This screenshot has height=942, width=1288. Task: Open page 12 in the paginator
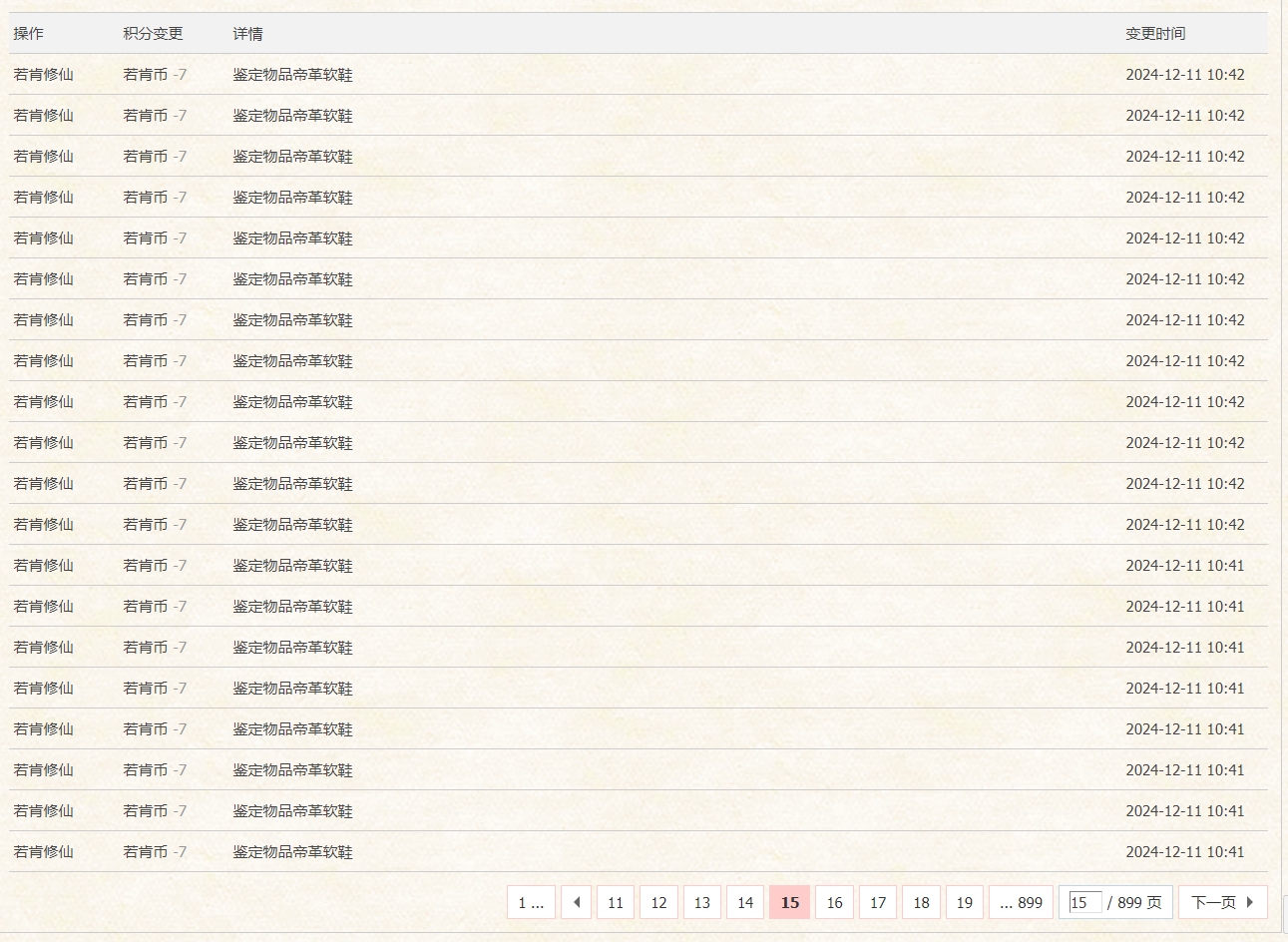pyautogui.click(x=658, y=902)
